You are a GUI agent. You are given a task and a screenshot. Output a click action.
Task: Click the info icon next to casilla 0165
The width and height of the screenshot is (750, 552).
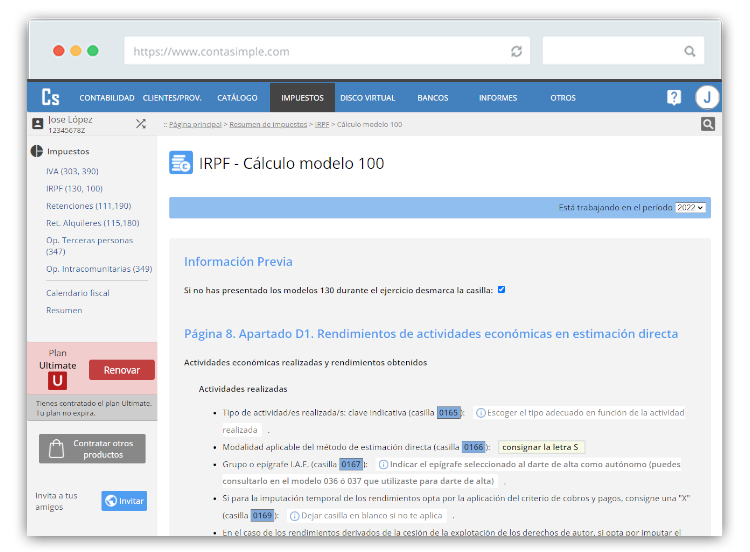click(480, 412)
